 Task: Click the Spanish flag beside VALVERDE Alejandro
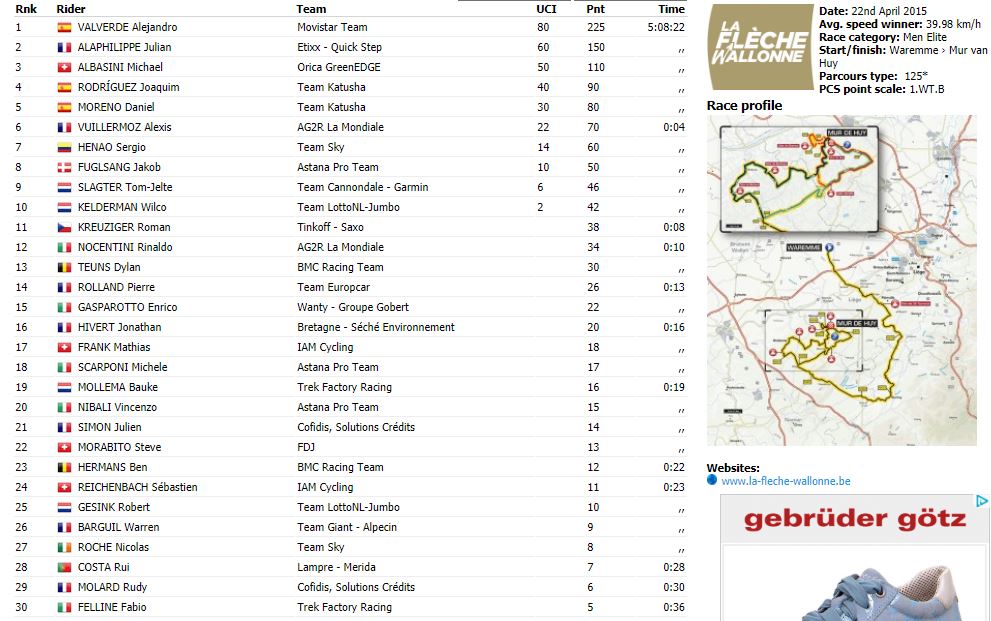coord(64,27)
